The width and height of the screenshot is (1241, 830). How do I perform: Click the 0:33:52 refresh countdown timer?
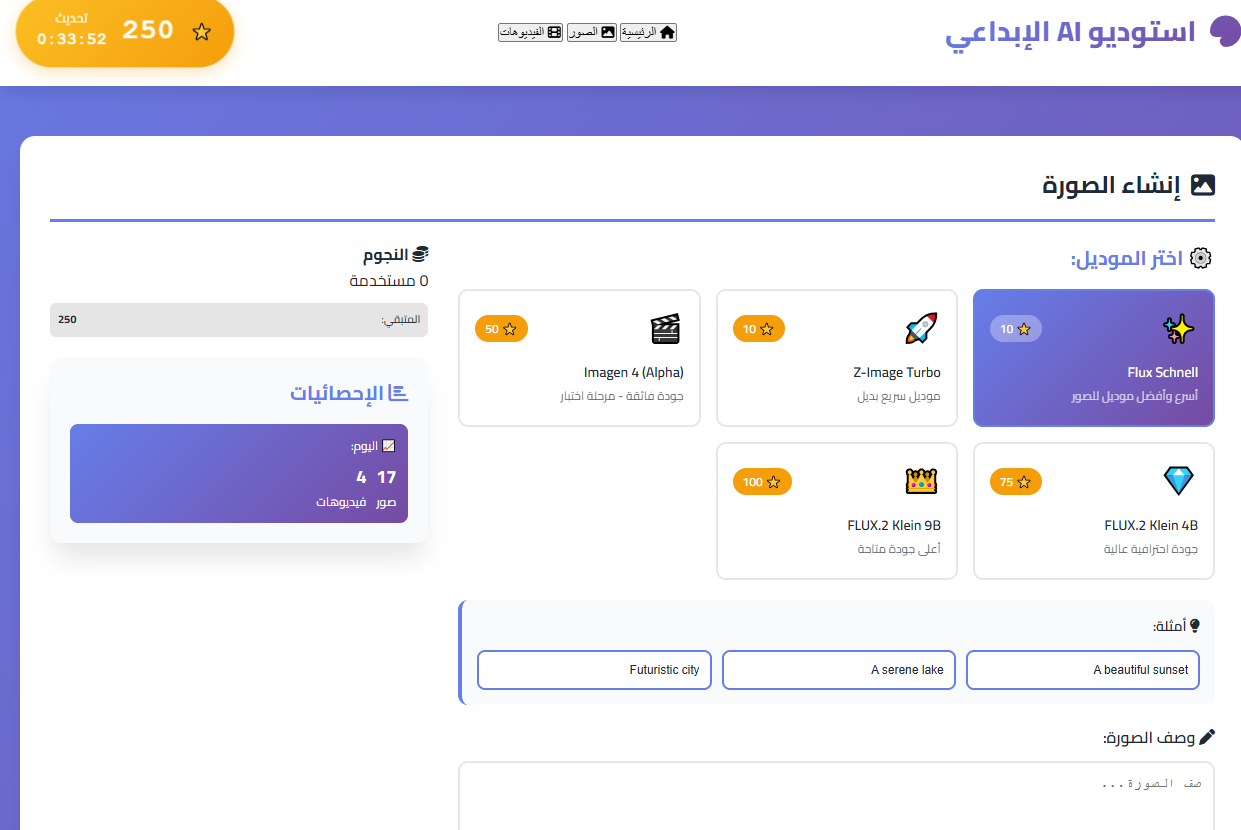pyautogui.click(x=72, y=40)
